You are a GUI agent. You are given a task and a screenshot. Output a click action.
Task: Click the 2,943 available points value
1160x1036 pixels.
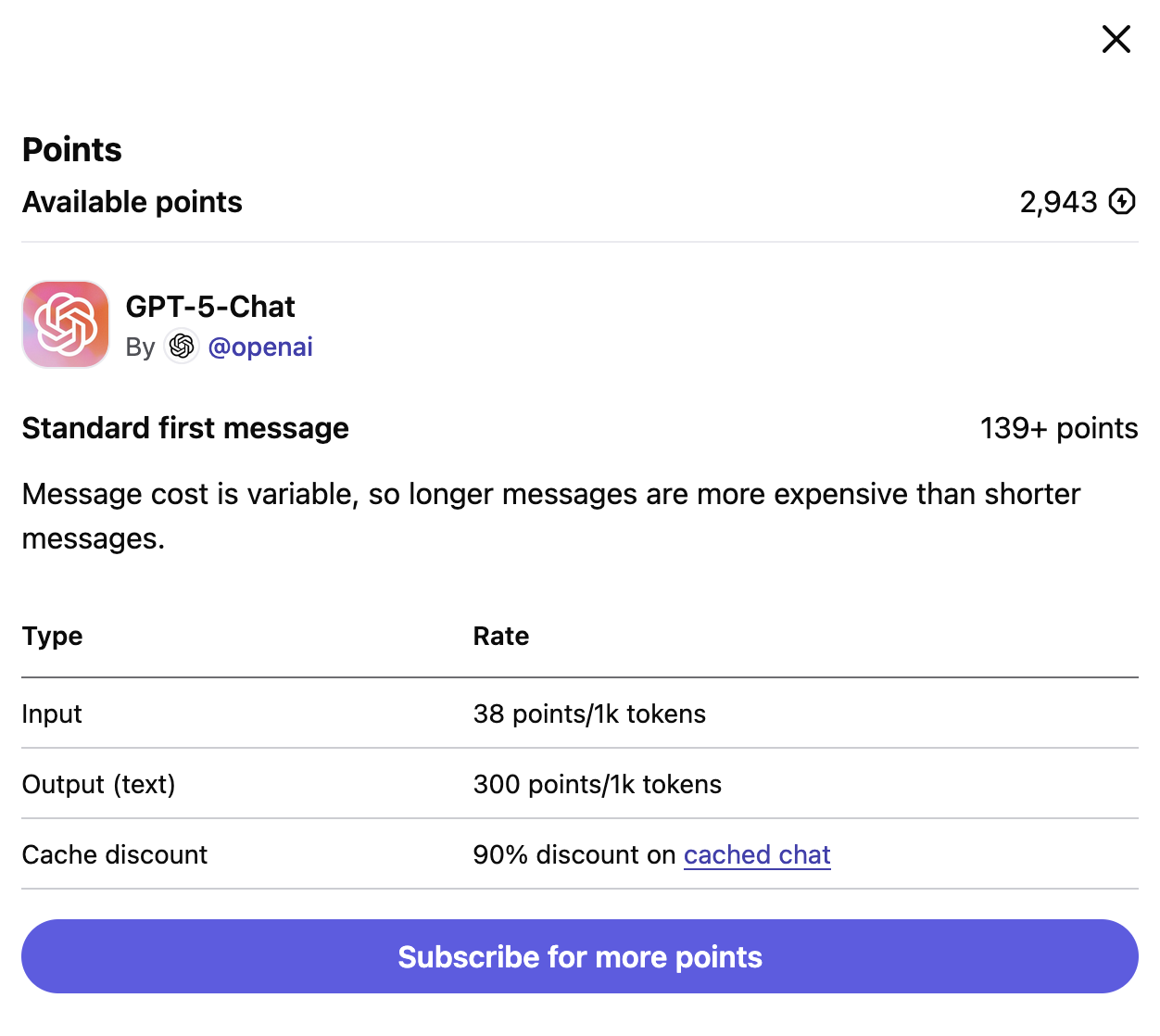[x=1058, y=202]
